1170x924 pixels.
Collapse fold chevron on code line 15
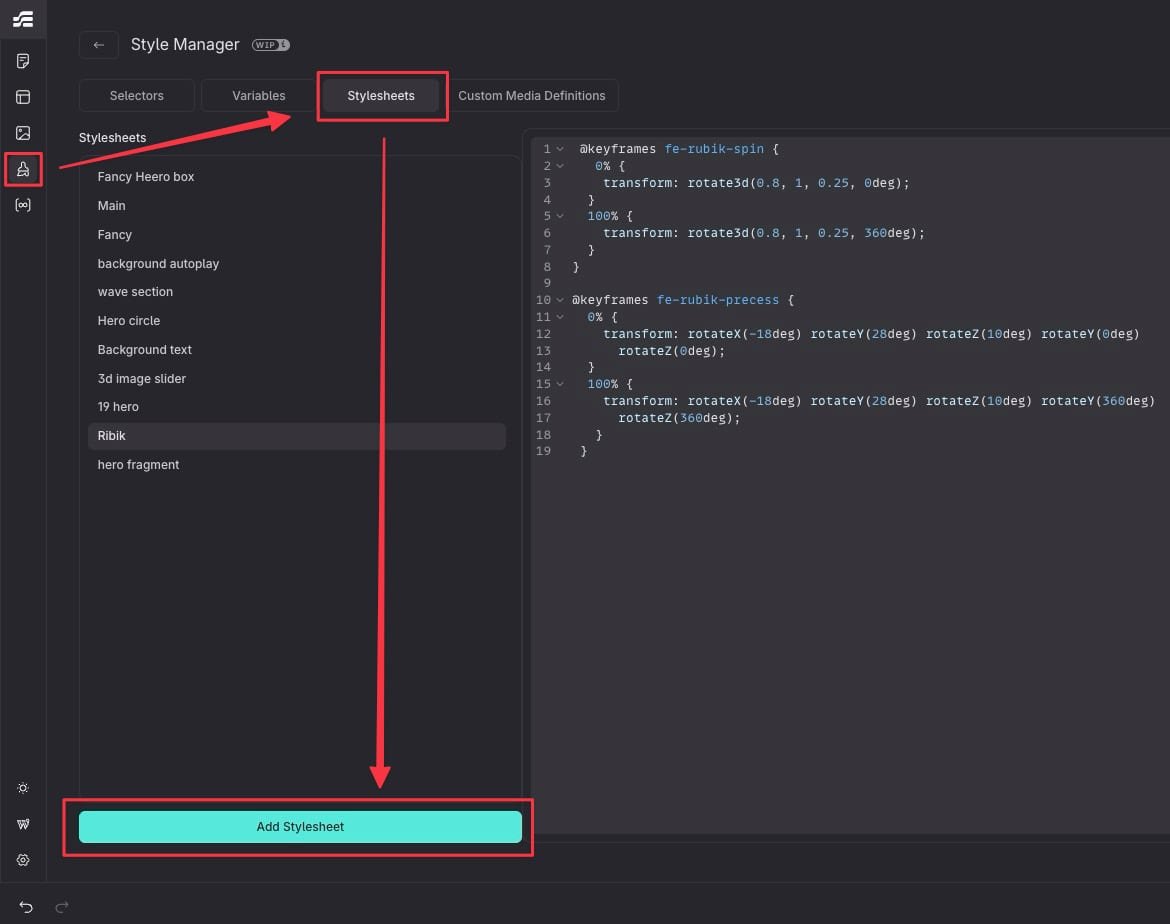[x=560, y=384]
